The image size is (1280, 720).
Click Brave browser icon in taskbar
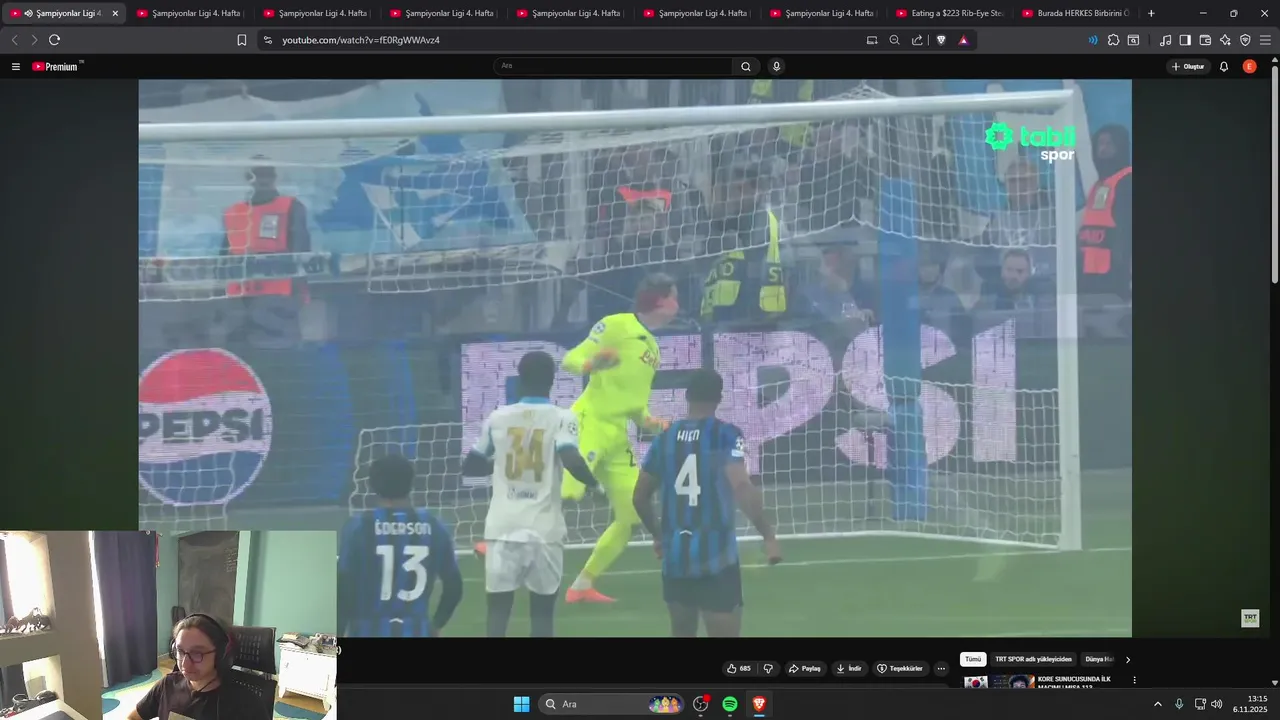[759, 704]
